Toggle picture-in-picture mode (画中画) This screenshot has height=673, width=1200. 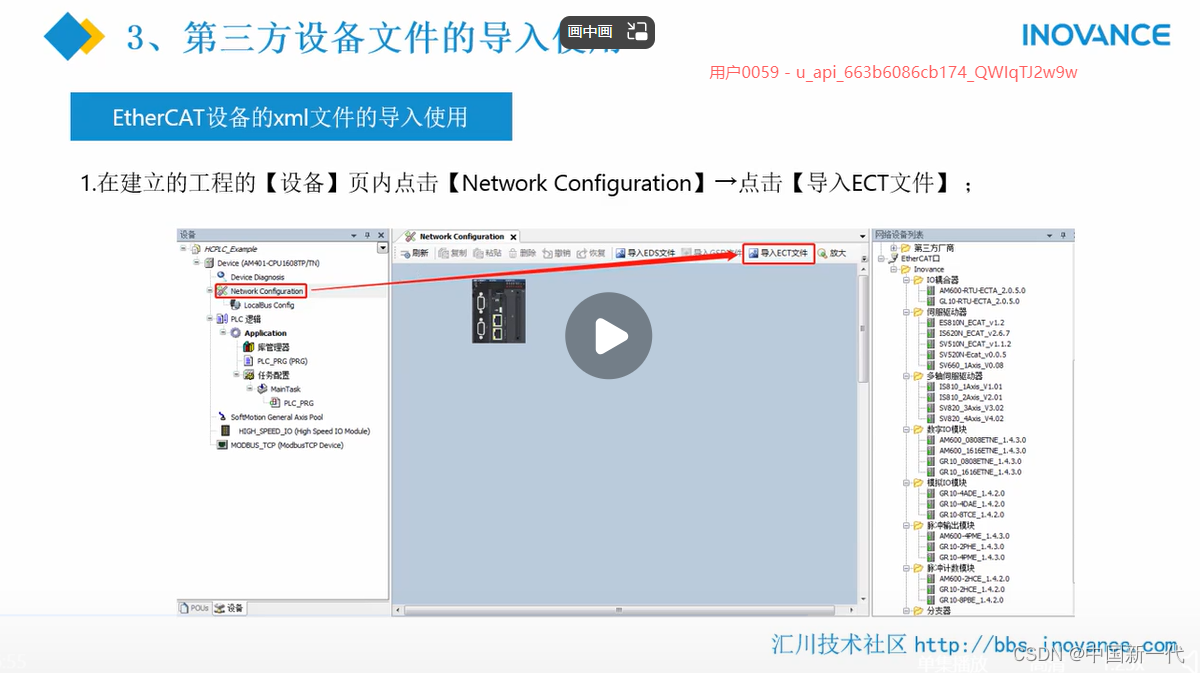click(607, 32)
